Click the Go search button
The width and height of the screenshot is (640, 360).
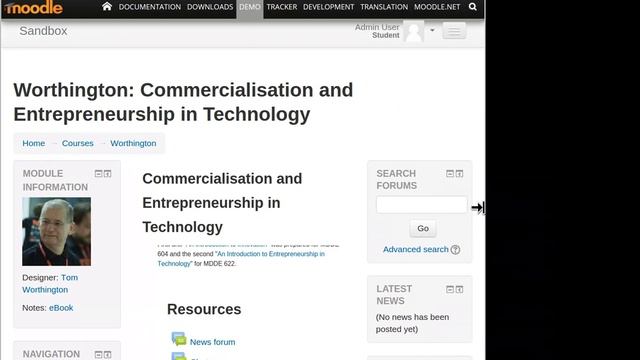423,228
